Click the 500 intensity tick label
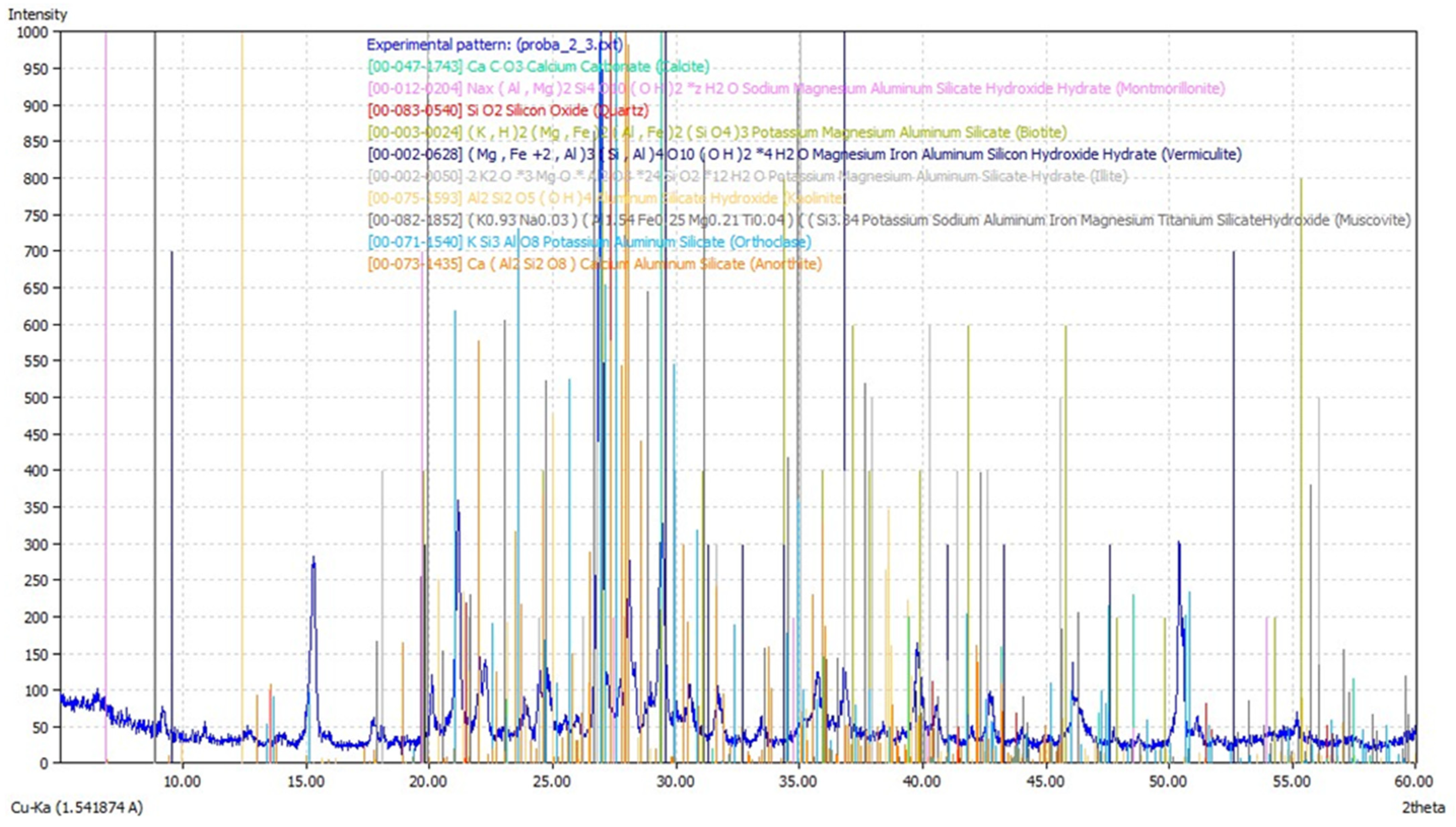The height and width of the screenshot is (827, 1456). tap(36, 398)
